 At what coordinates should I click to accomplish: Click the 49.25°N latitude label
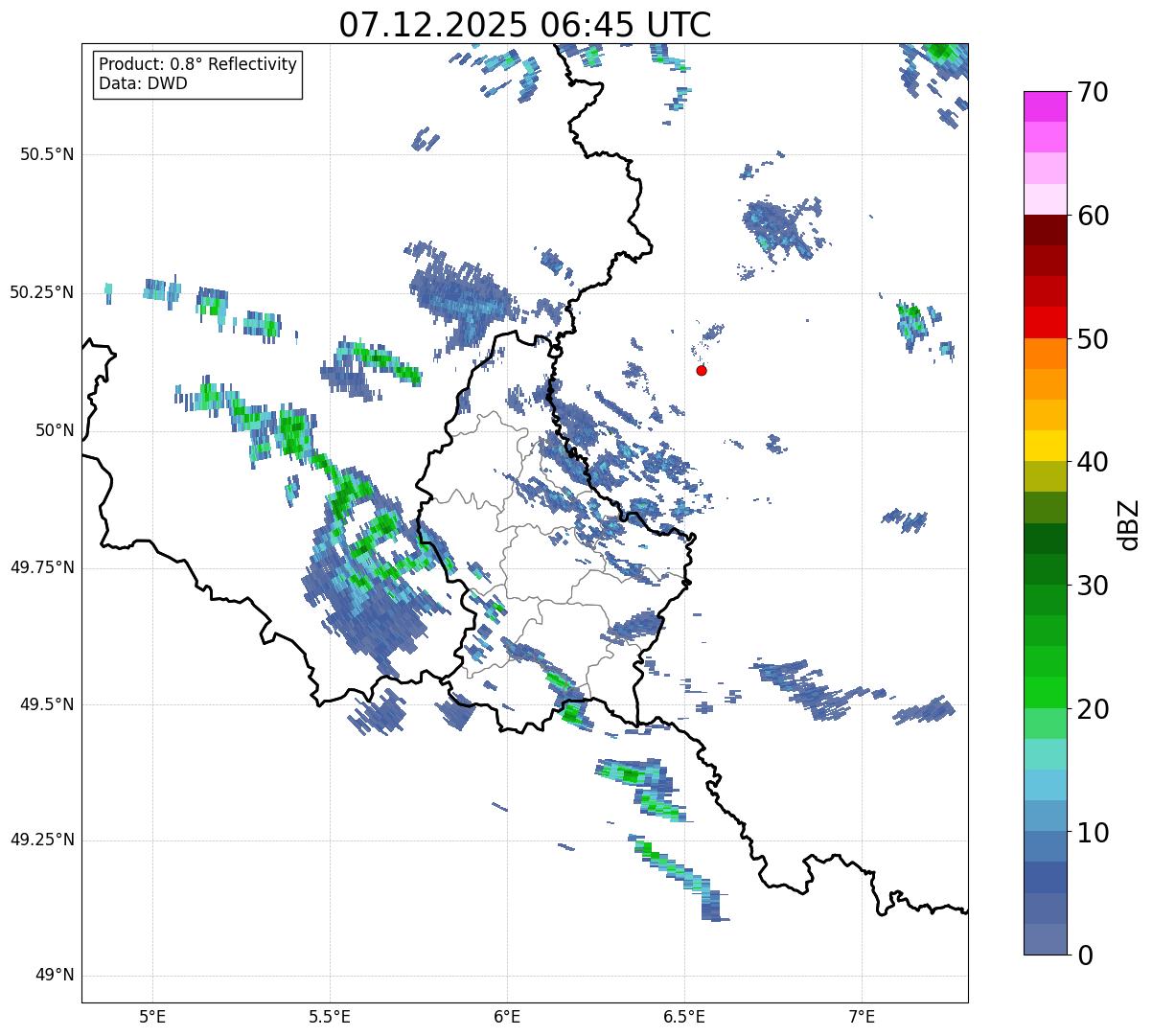pyautogui.click(x=42, y=840)
